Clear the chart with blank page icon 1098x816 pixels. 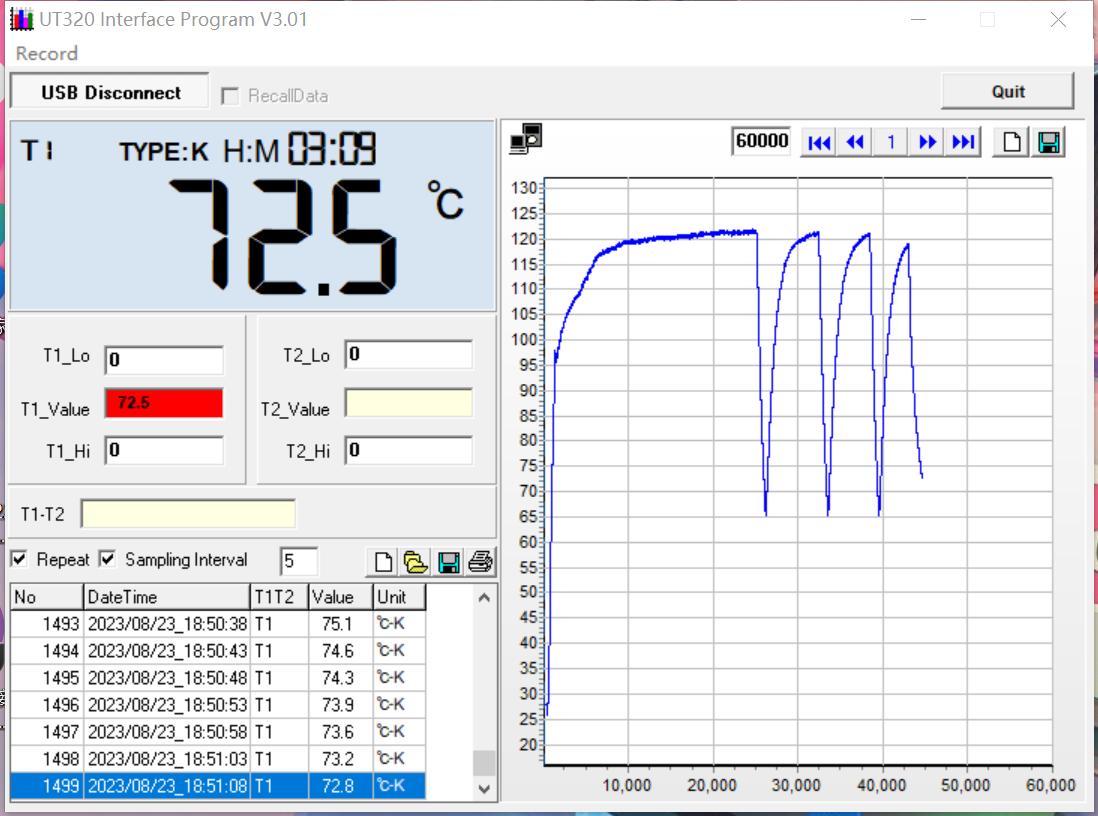[x=1013, y=142]
